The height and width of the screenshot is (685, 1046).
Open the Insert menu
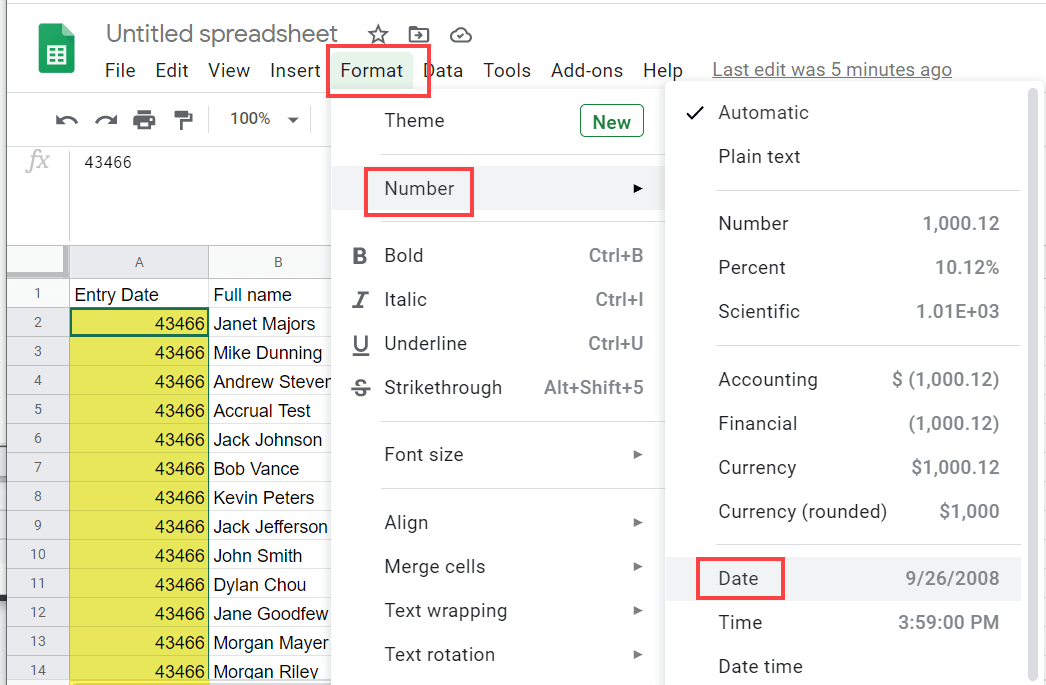[x=295, y=71]
